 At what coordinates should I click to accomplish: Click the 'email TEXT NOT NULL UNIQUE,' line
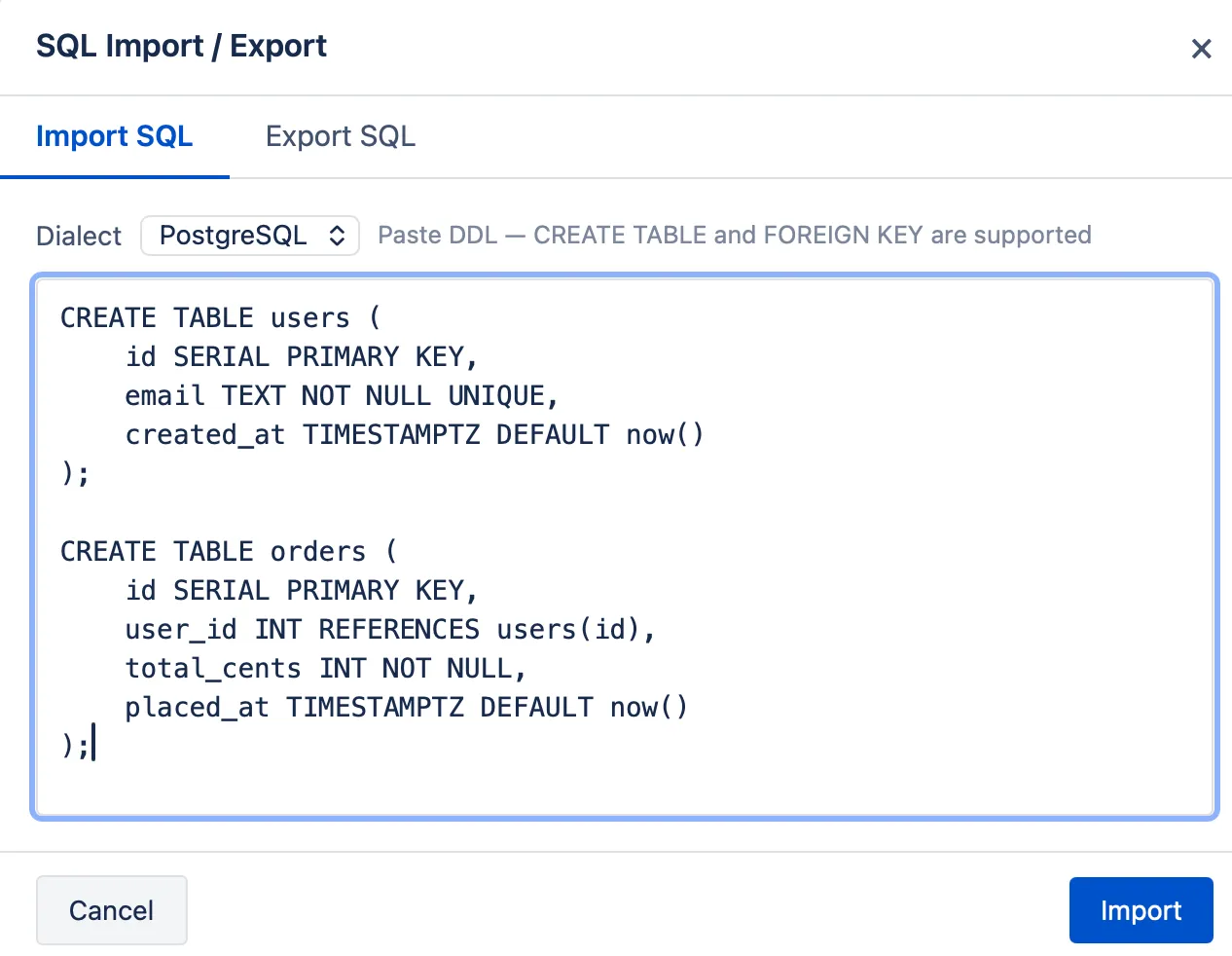[x=343, y=395]
